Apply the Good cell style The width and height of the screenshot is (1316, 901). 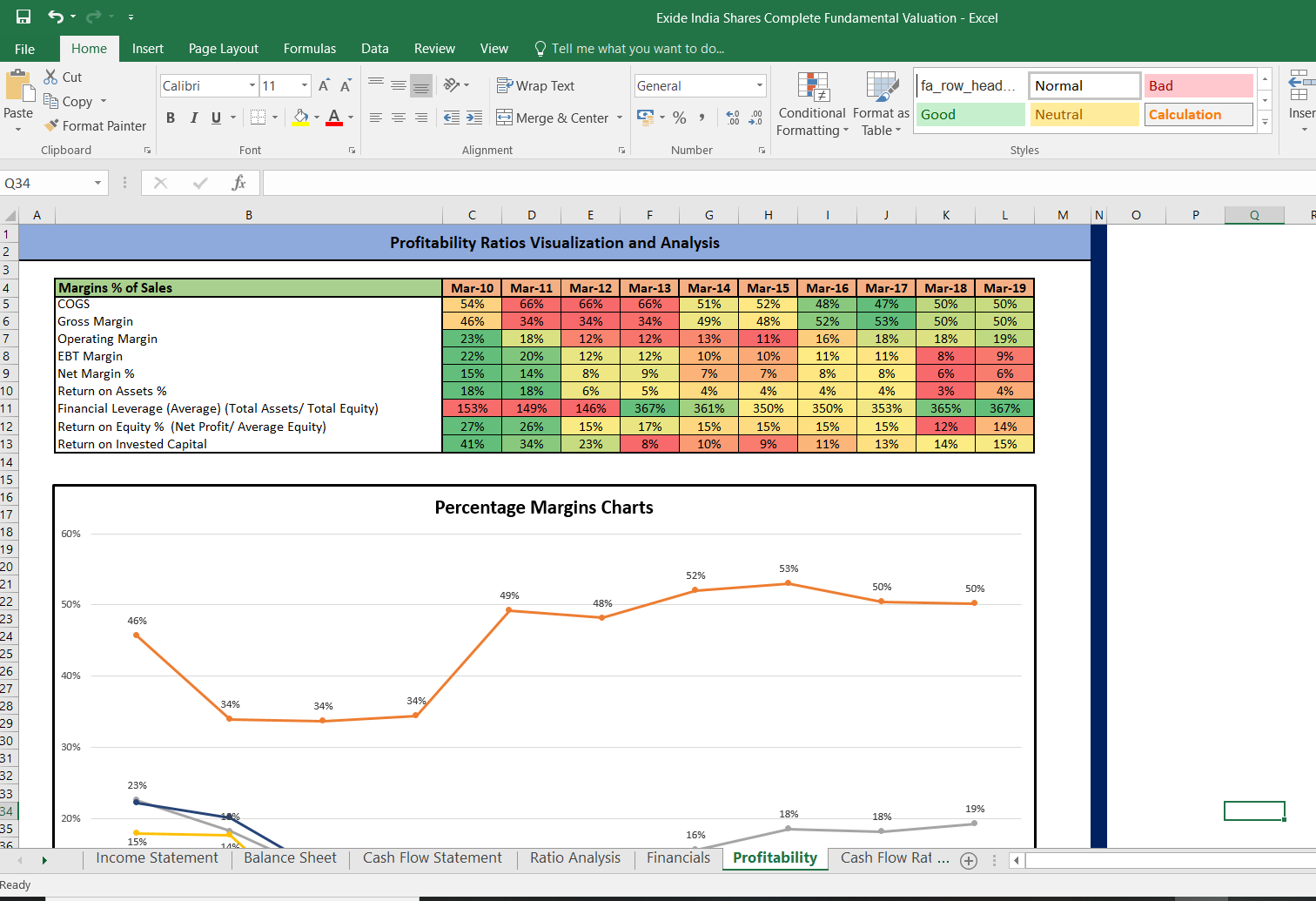(970, 114)
